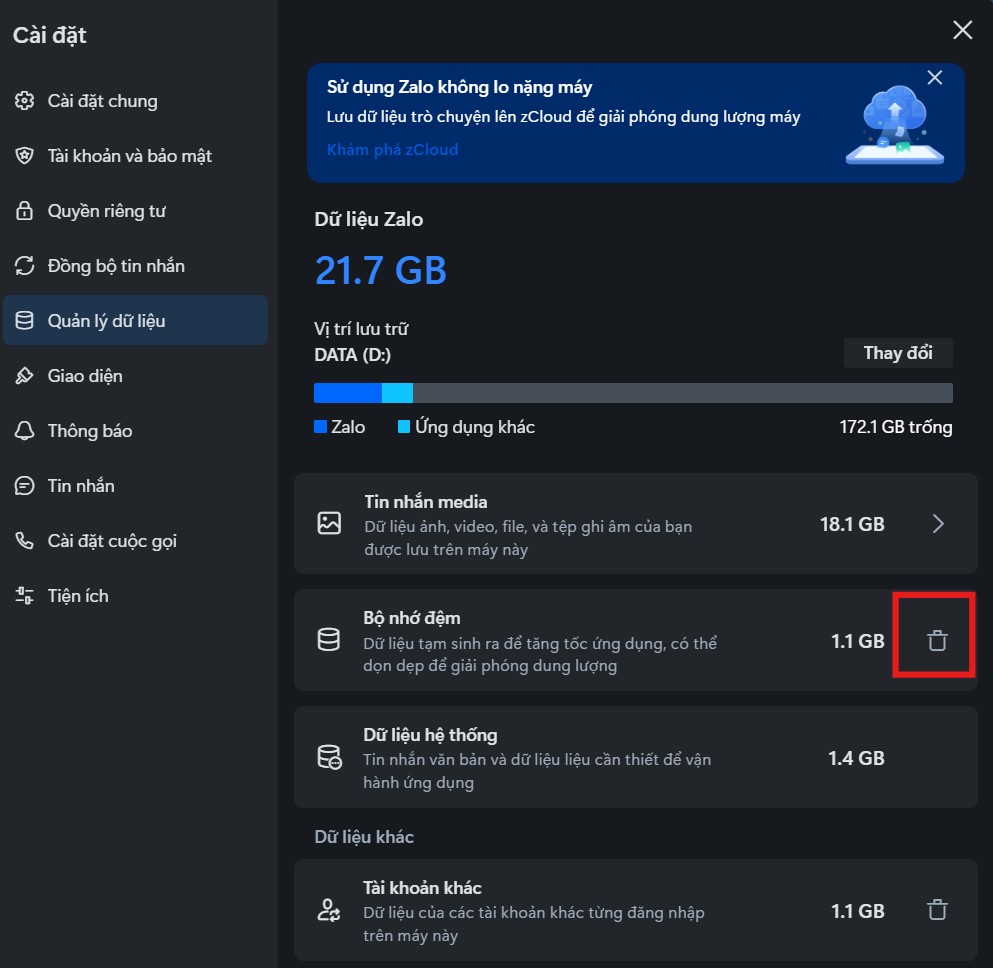Click the gear icon beside Cài đặt chung
Image resolution: width=993 pixels, height=968 pixels.
[x=24, y=101]
